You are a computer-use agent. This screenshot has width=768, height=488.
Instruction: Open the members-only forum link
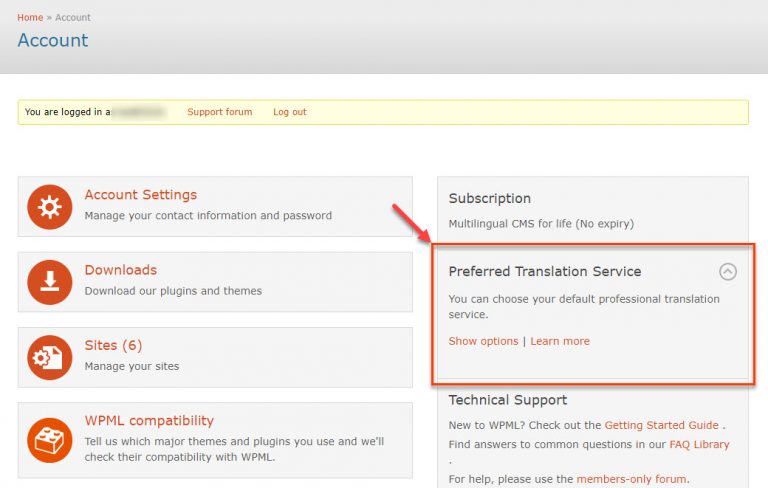click(x=631, y=479)
